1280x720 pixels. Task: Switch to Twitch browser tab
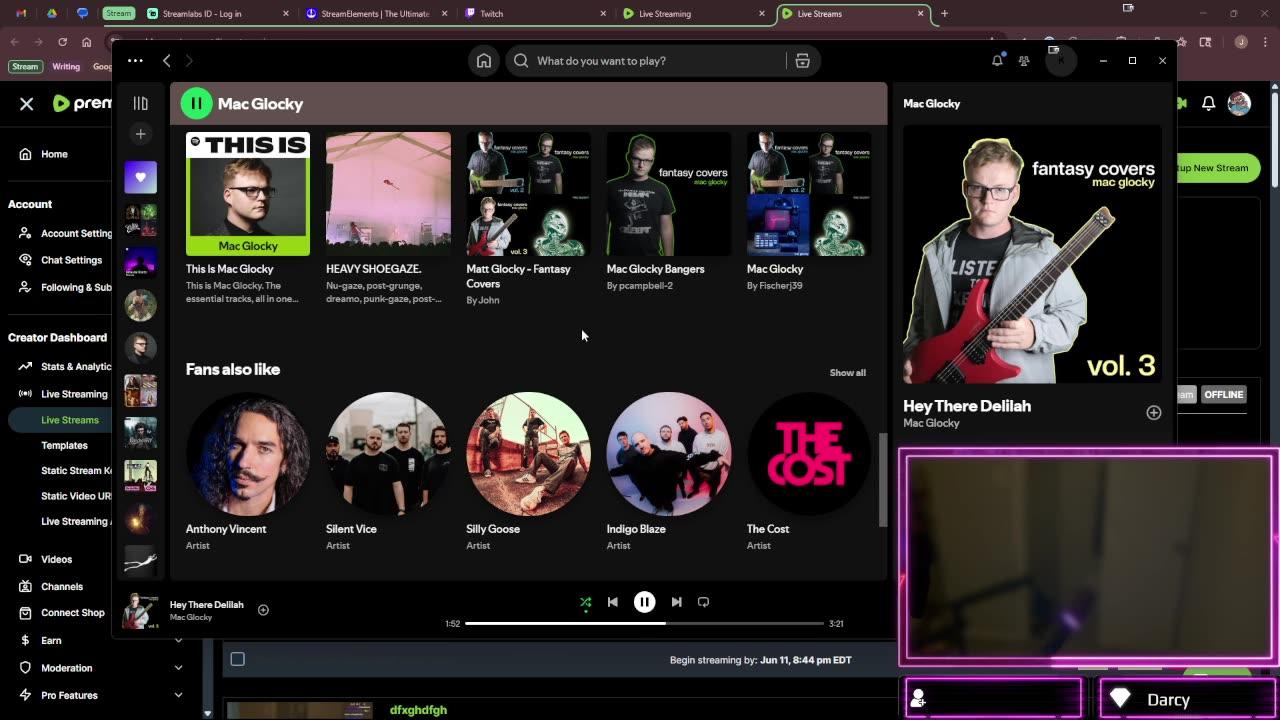tap(535, 14)
